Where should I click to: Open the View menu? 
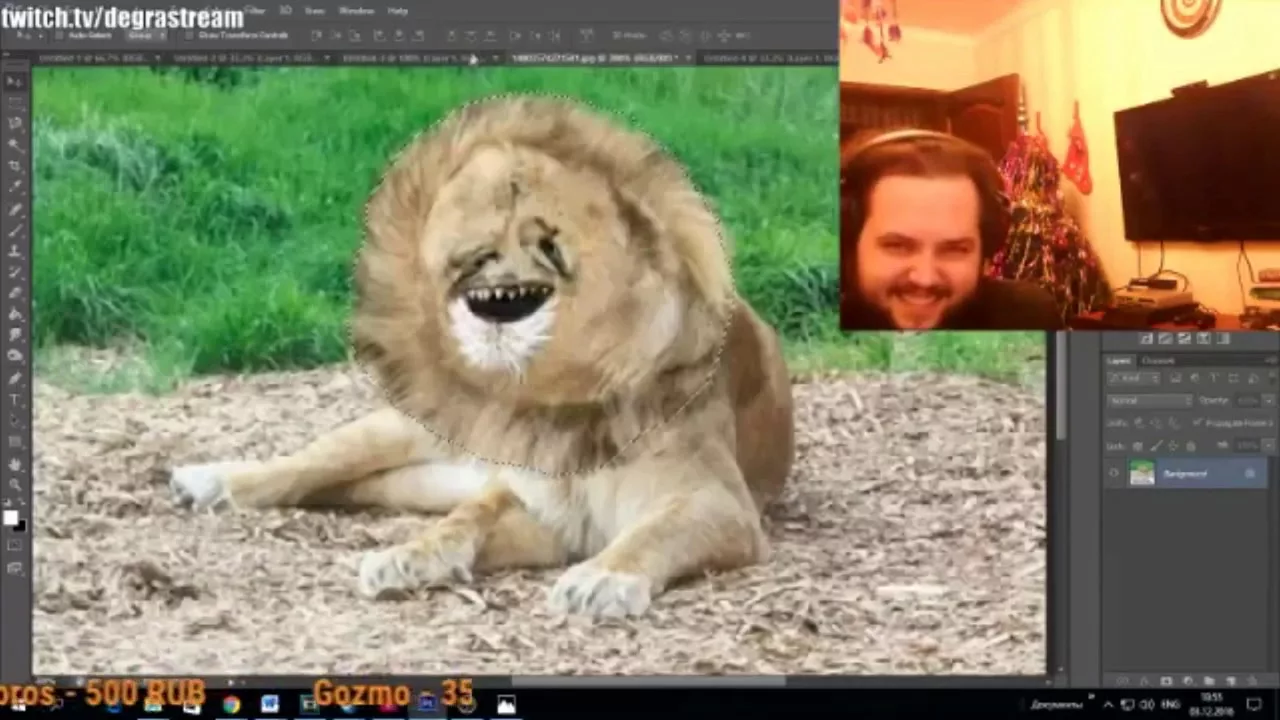point(315,10)
